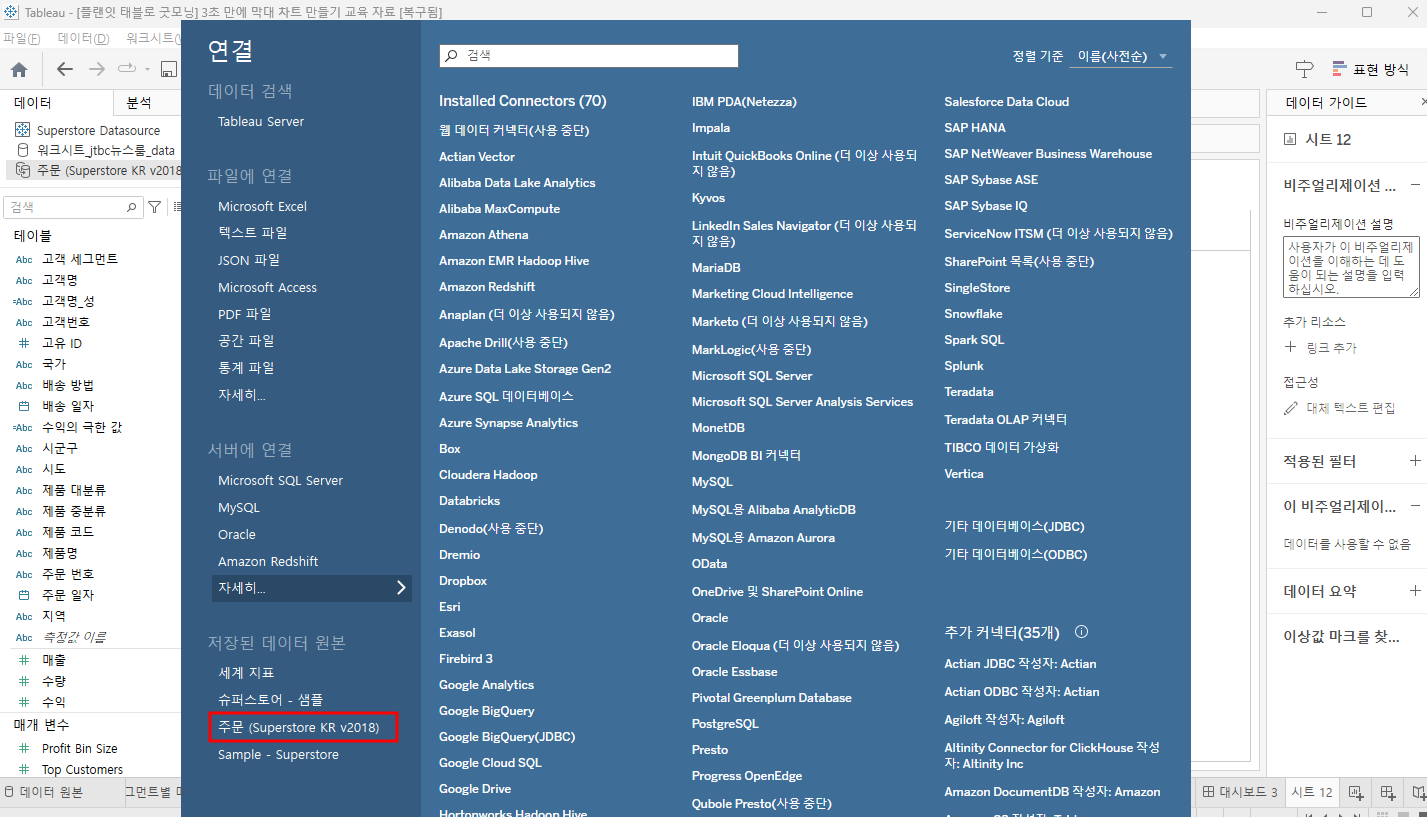This screenshot has height=817, width=1427.
Task: Choose the Salesforce Data Cloud connector
Action: coord(1006,101)
